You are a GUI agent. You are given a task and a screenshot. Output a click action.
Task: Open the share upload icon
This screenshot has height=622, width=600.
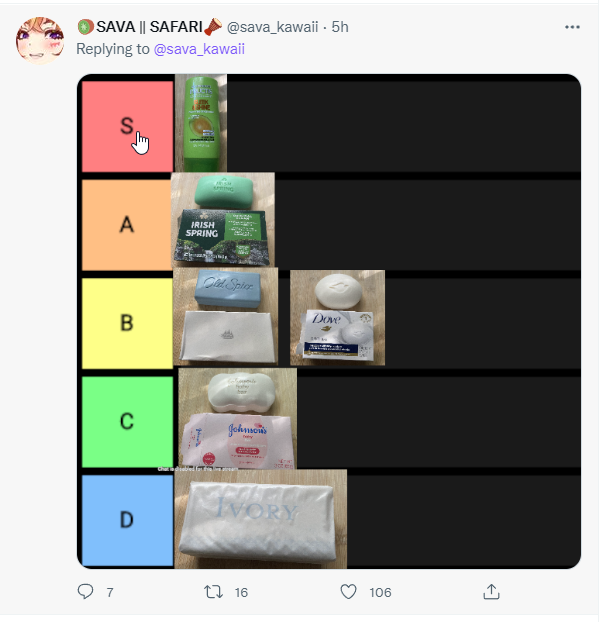point(491,591)
